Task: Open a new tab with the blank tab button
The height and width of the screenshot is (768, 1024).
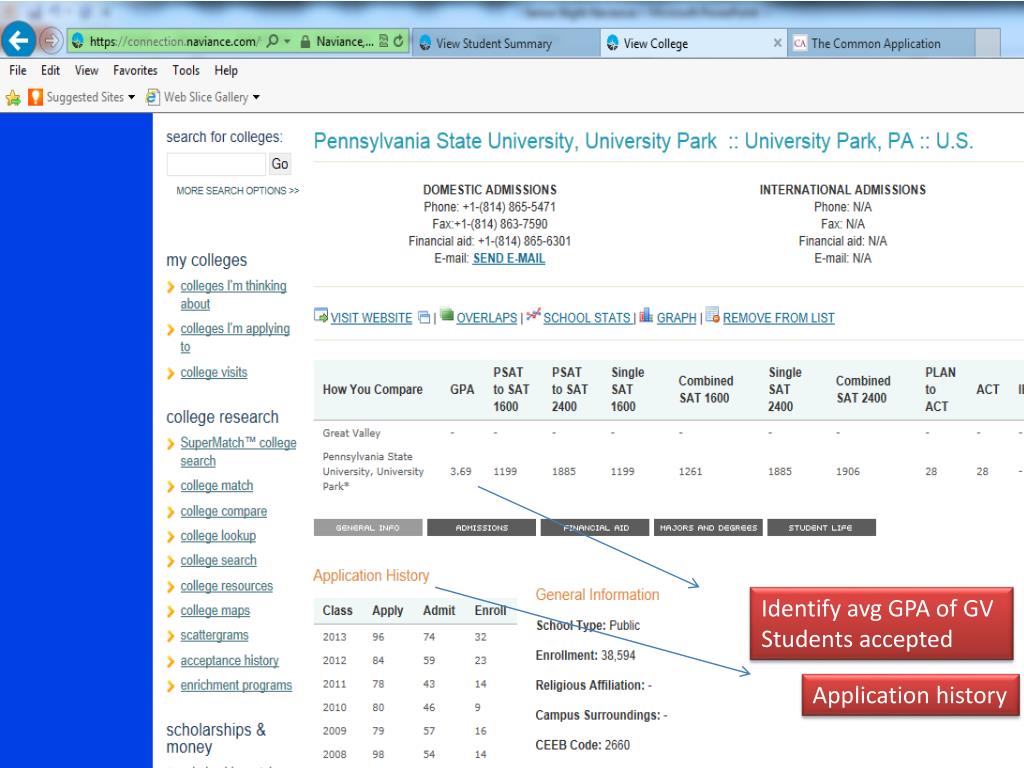Action: tap(987, 43)
